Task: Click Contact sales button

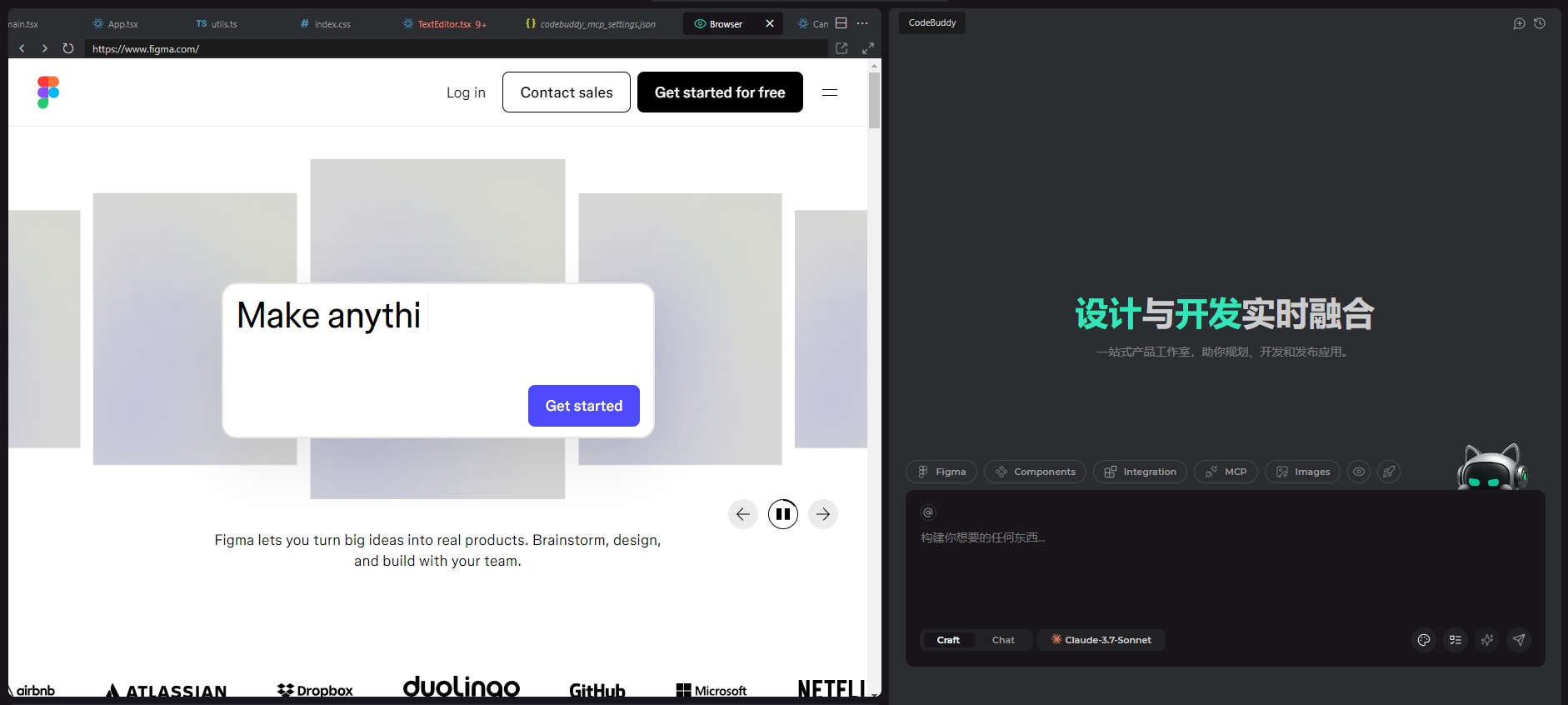Action: tap(567, 92)
